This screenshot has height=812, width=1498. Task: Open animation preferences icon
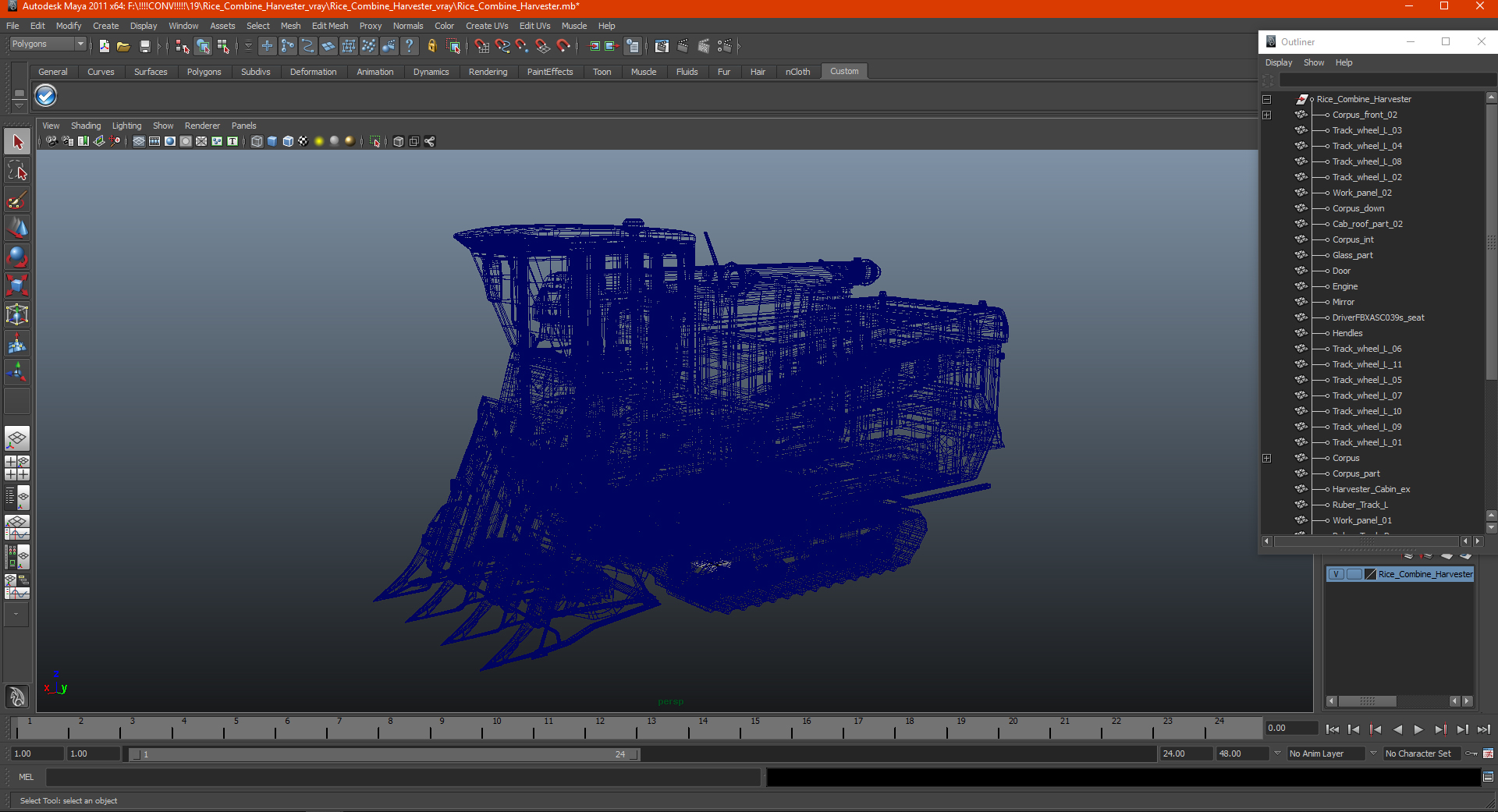point(1488,753)
